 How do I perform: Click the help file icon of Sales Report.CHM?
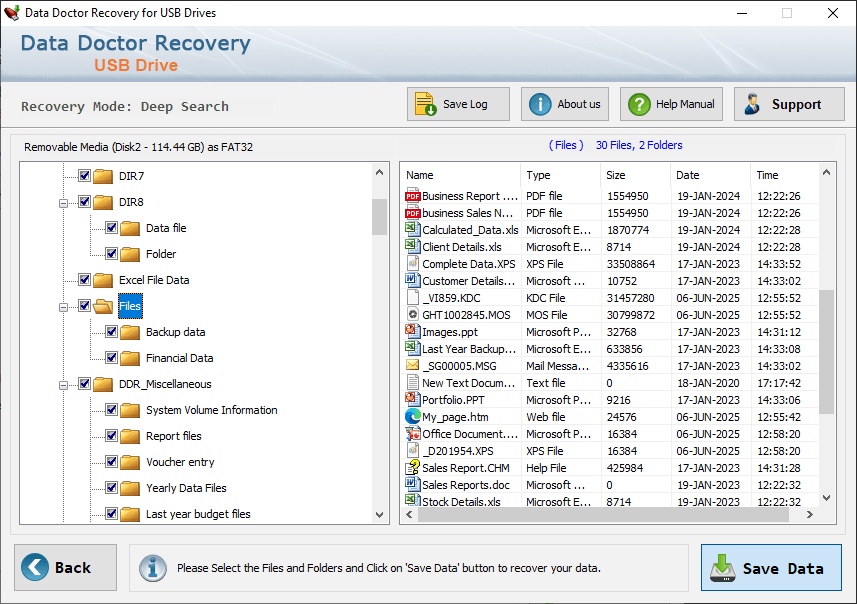click(x=413, y=467)
